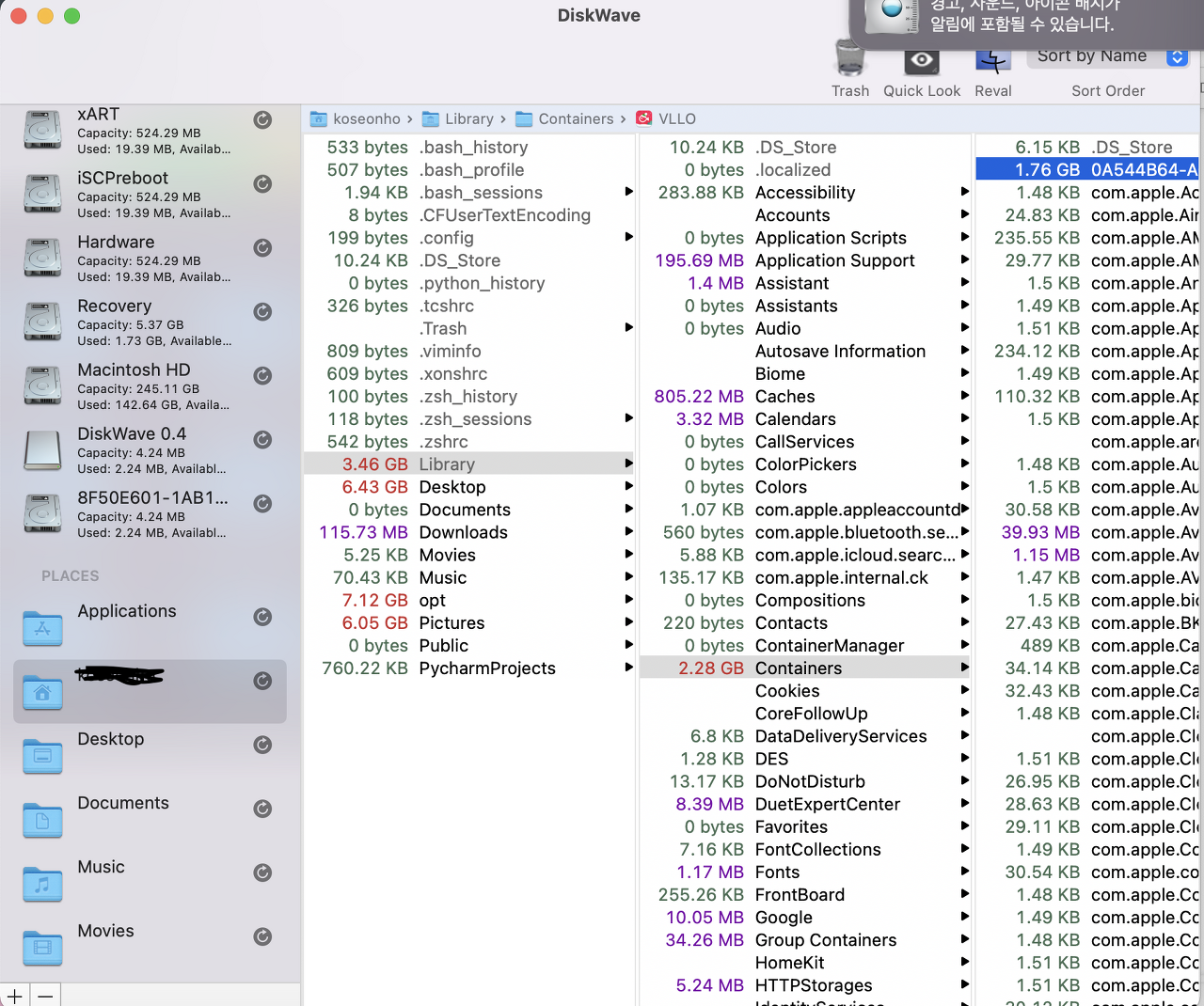
Task: Select the .viminfo file
Action: pos(469,351)
